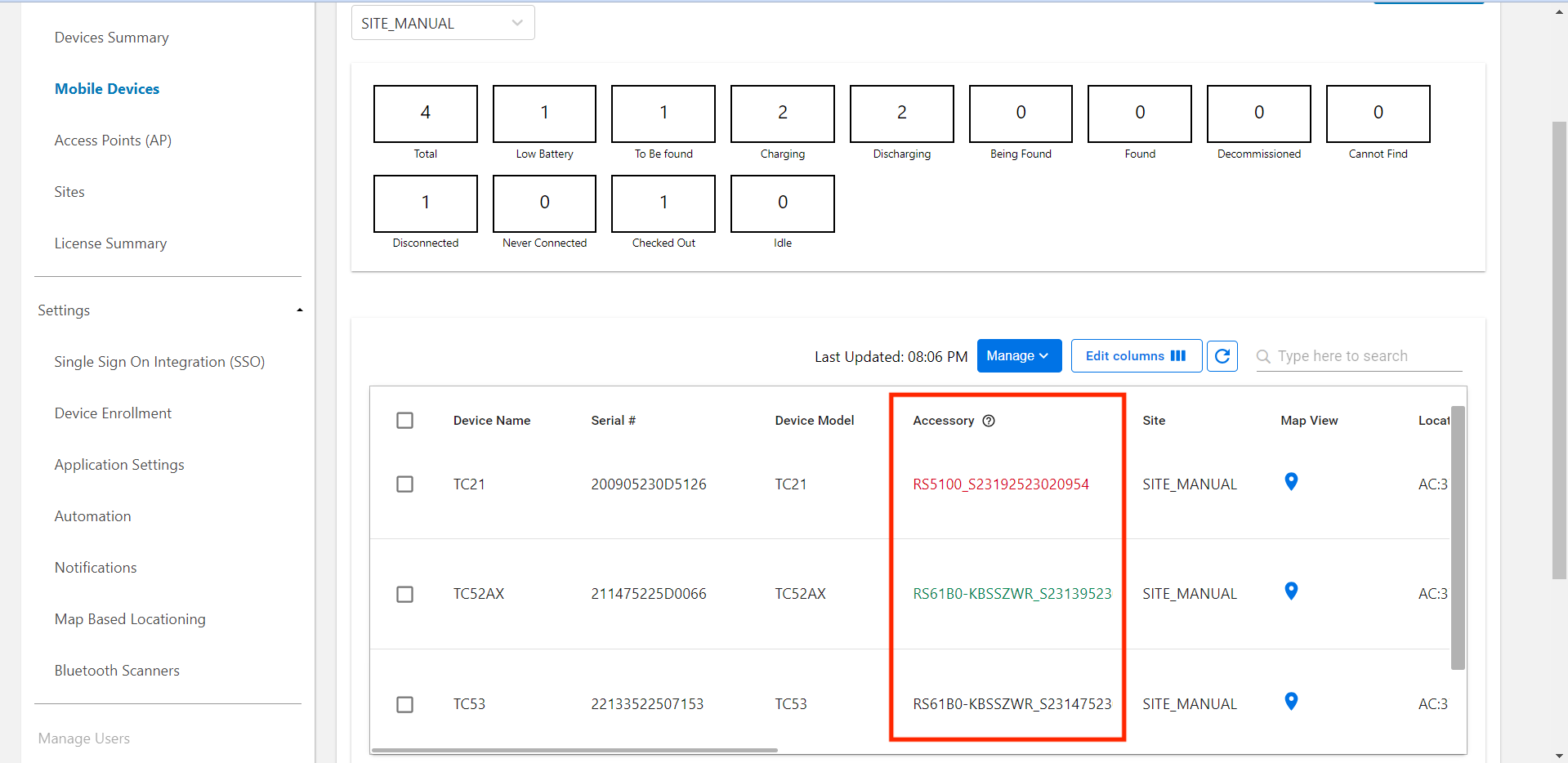This screenshot has width=1568, height=763.
Task: Open map pin for TC52AX device
Action: coord(1291,591)
